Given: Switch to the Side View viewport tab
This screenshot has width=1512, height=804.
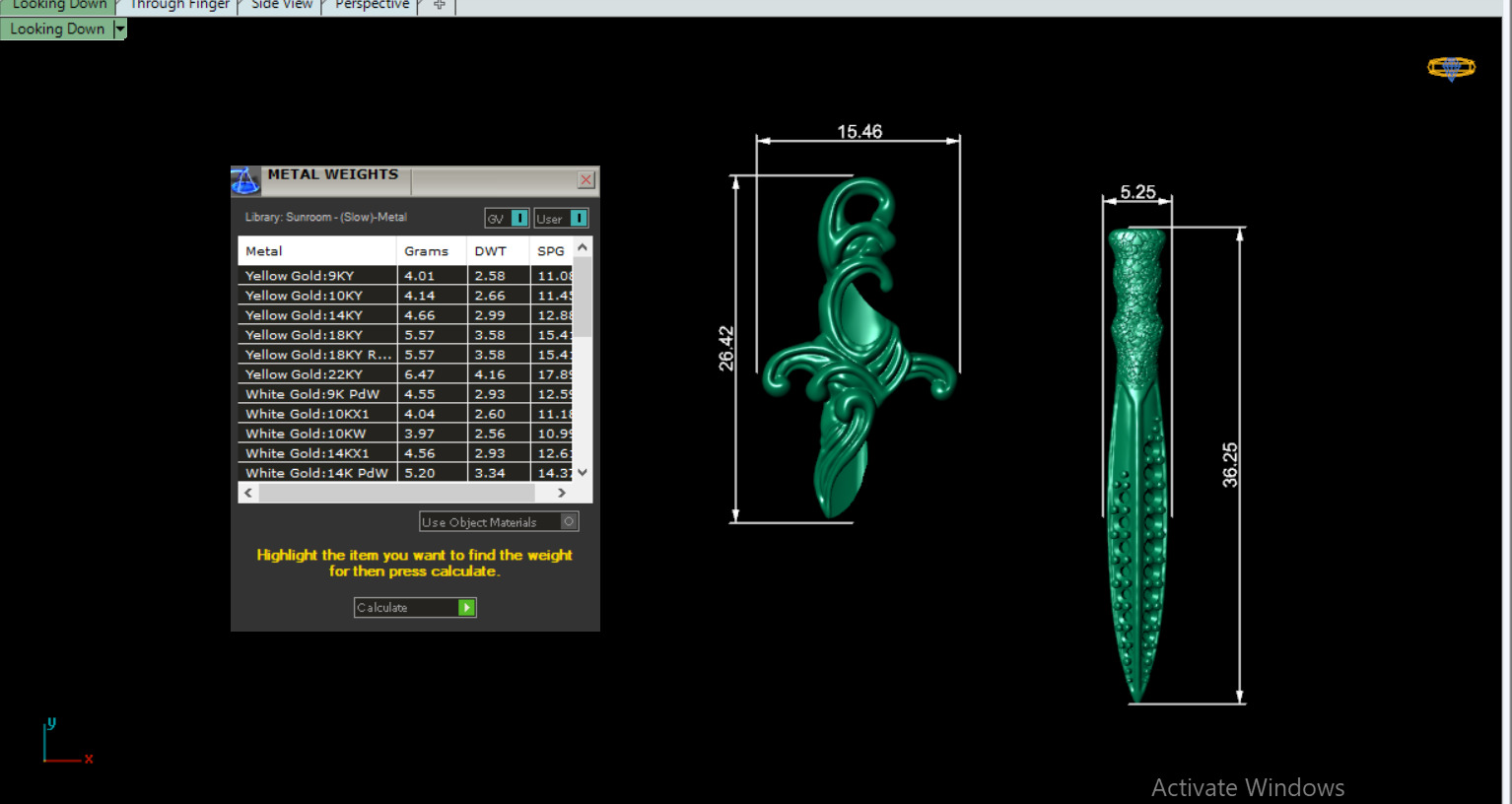Looking at the screenshot, I should 282,5.
